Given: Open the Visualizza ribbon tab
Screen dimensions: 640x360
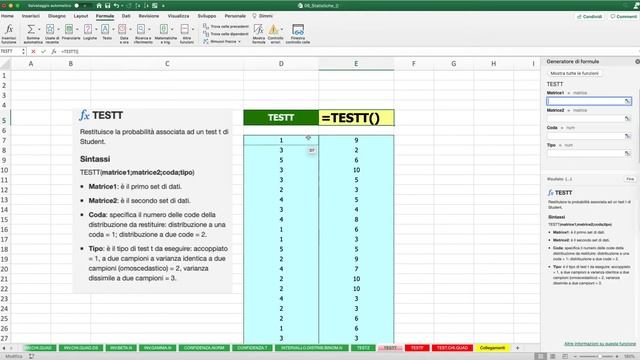Looking at the screenshot, I should click(178, 16).
